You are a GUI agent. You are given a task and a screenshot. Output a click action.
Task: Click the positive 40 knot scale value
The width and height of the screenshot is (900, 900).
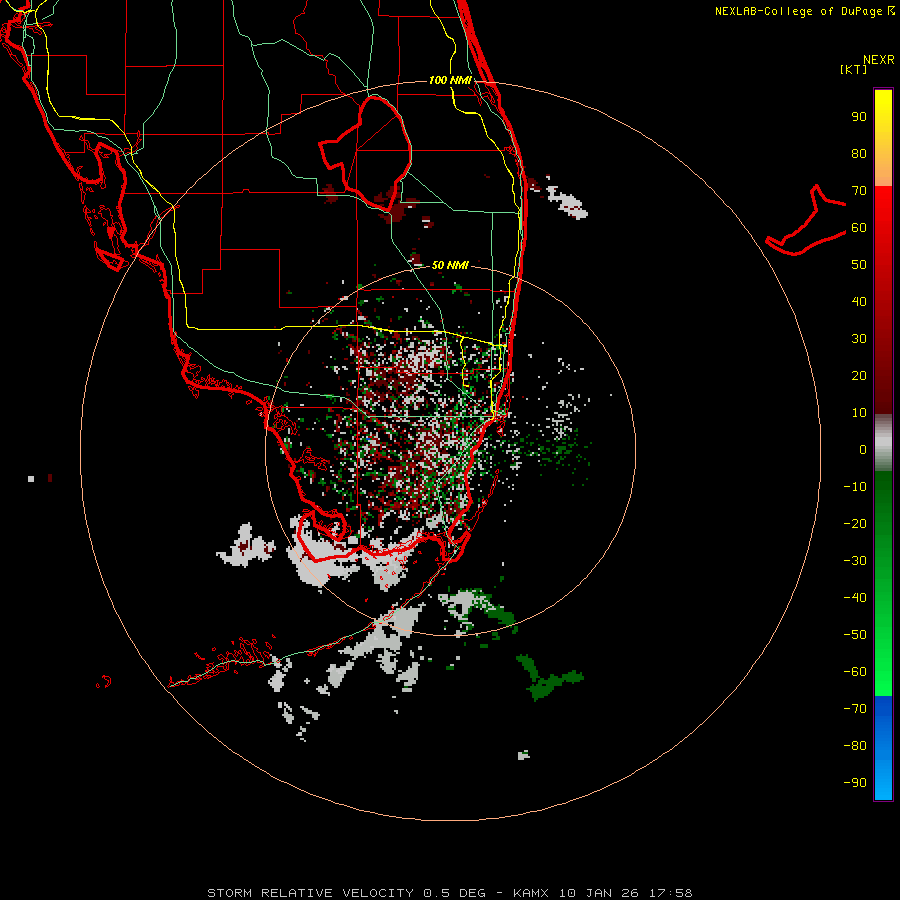[859, 302]
